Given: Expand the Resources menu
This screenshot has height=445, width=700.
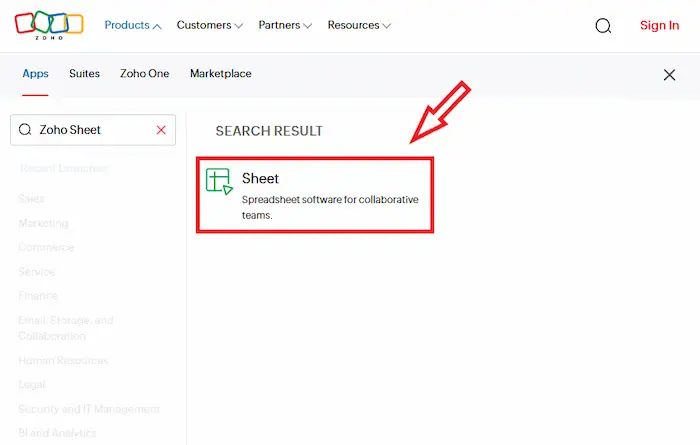Looking at the screenshot, I should point(359,25).
